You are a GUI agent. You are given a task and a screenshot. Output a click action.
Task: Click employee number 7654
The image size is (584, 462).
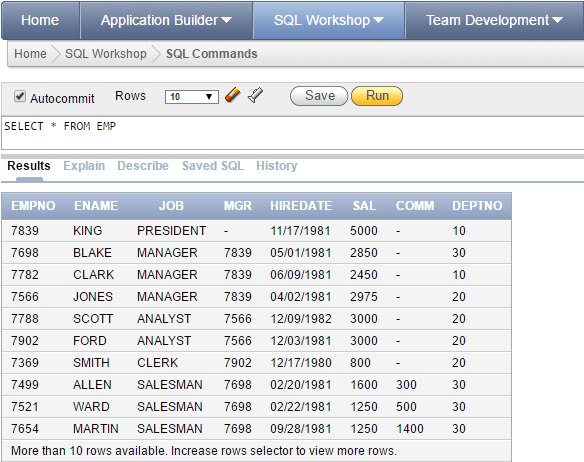pos(25,428)
